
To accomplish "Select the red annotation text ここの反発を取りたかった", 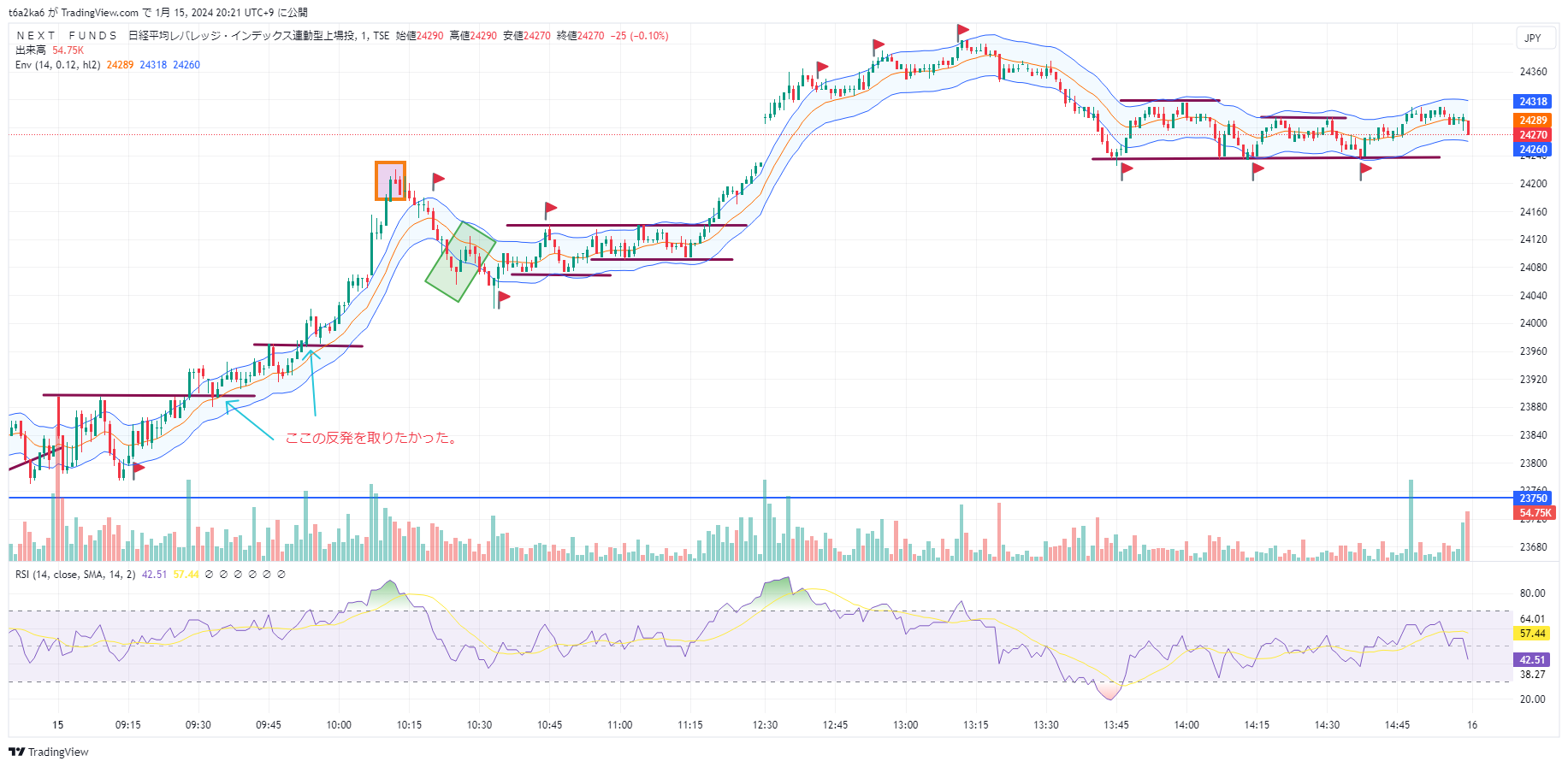I will pyautogui.click(x=372, y=438).
